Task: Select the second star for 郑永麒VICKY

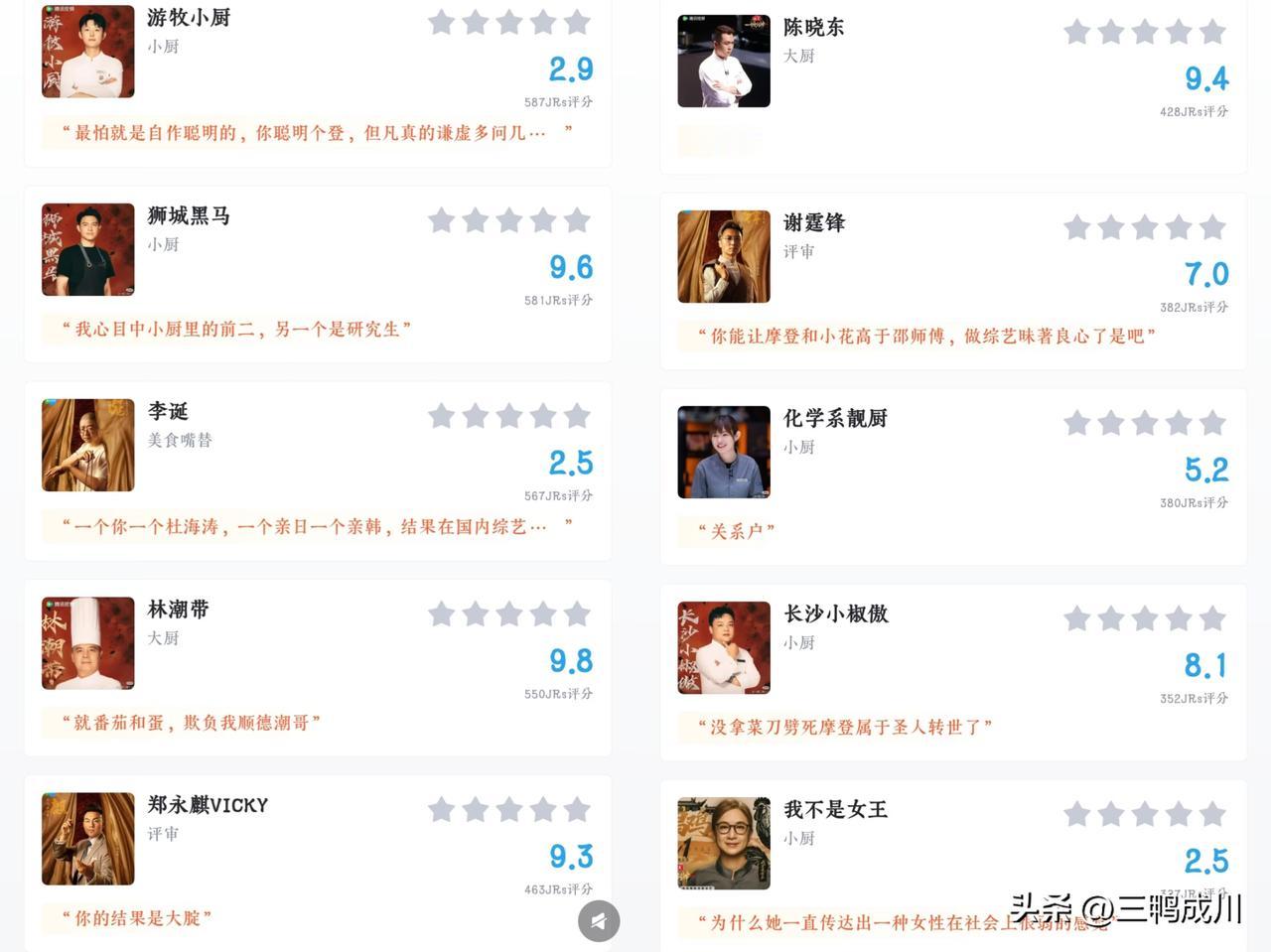Action: tap(476, 810)
